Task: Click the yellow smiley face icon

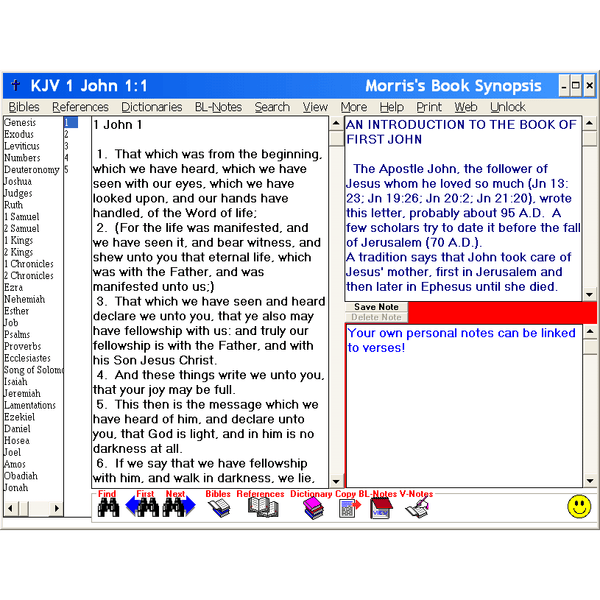Action: tap(579, 507)
